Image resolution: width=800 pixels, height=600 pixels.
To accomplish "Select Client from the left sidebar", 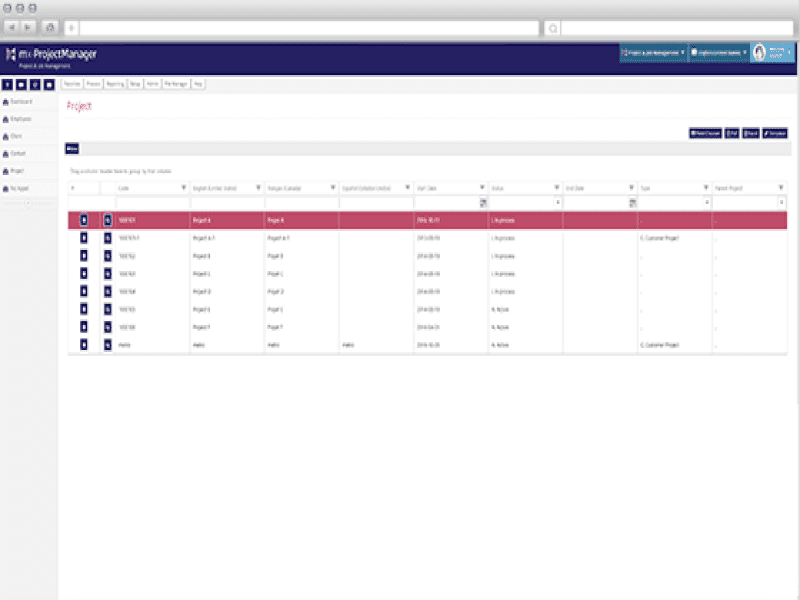I will tap(22, 135).
